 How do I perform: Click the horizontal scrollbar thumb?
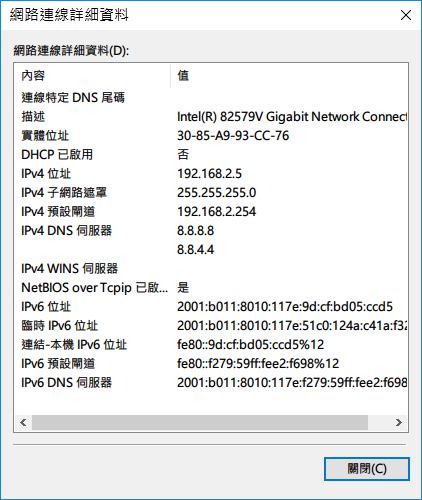[x=200, y=423]
